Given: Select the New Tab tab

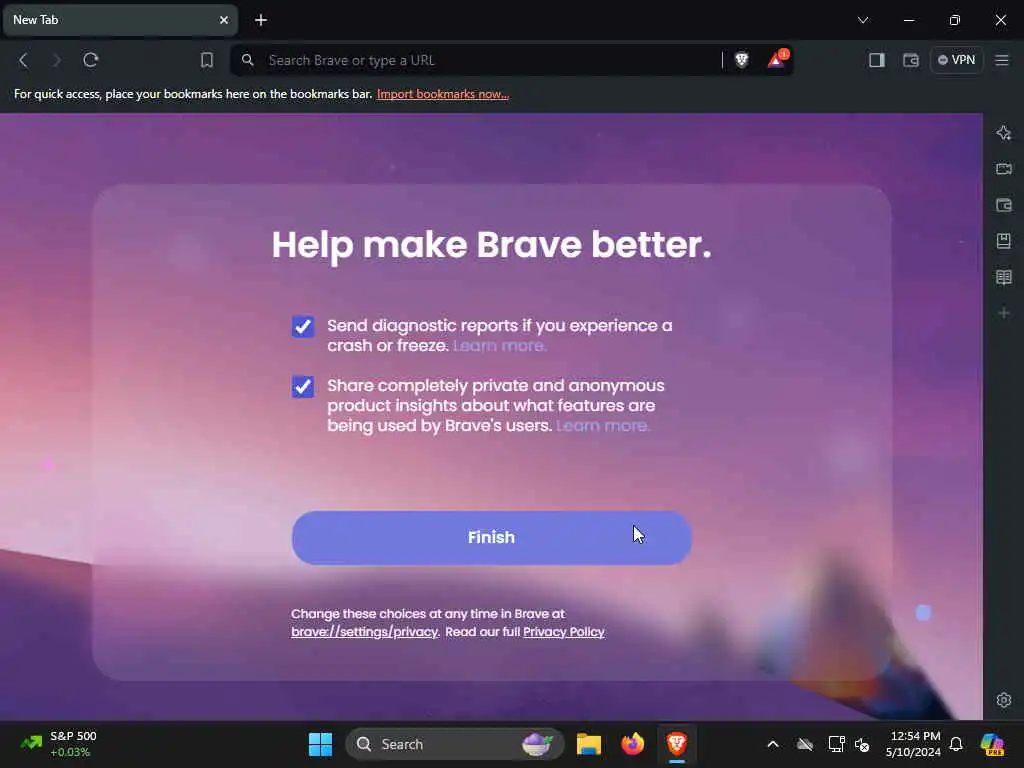Looking at the screenshot, I should pos(120,20).
